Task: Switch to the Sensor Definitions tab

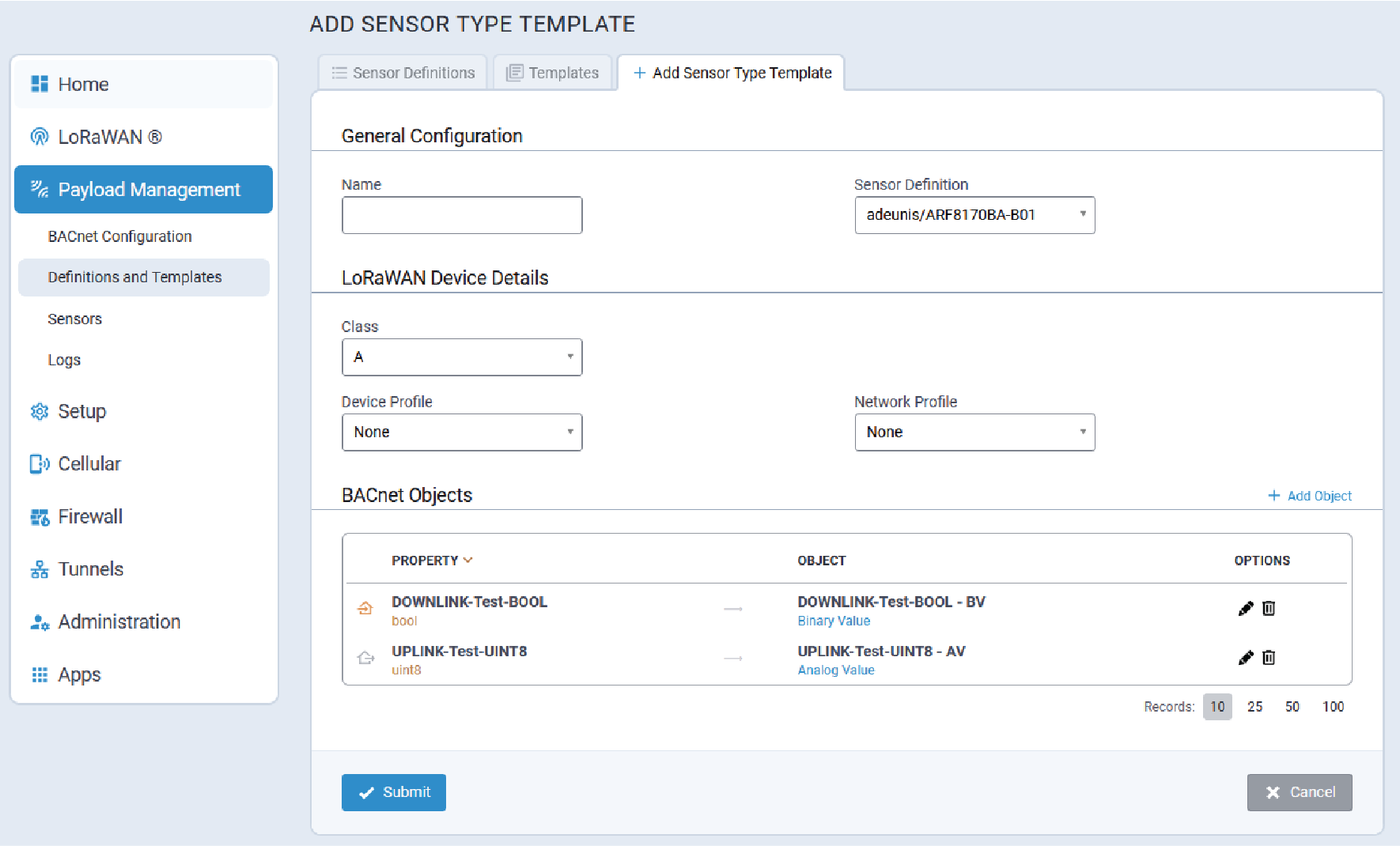Action: (403, 73)
